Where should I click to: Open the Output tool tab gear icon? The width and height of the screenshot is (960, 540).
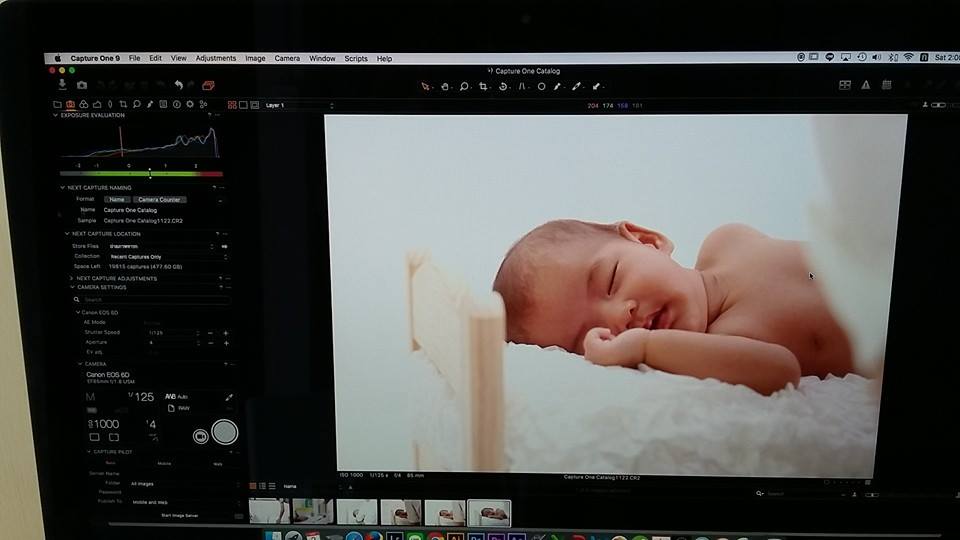click(x=190, y=105)
